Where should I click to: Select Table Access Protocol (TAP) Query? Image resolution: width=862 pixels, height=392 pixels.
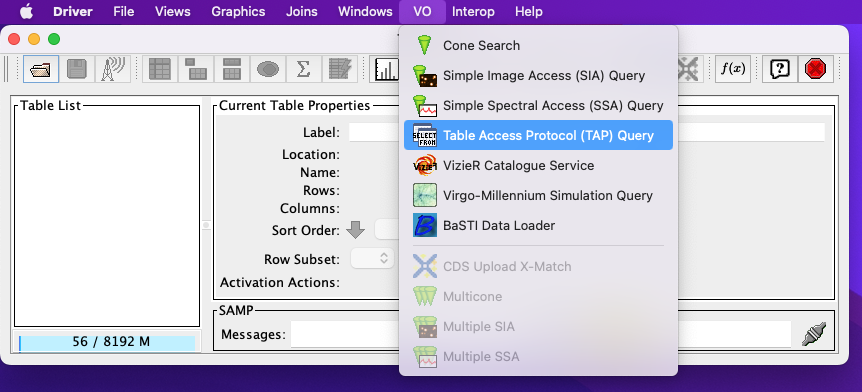click(x=538, y=135)
